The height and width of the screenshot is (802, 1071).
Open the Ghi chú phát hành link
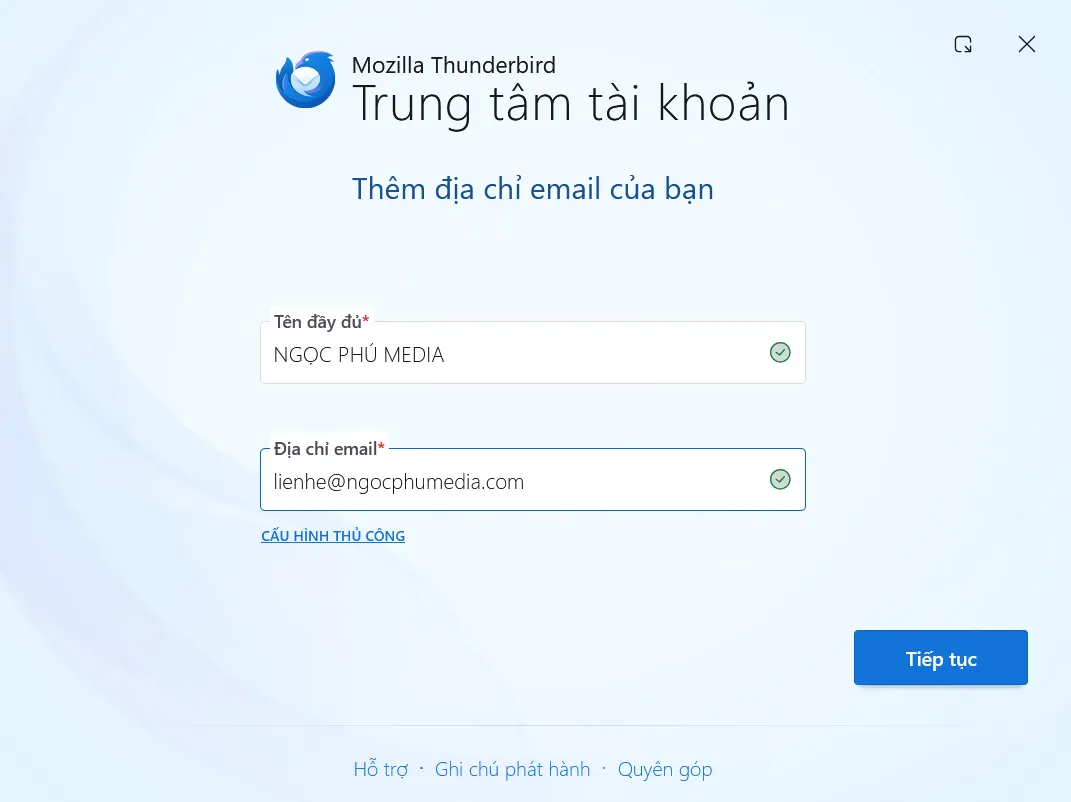tap(512, 769)
